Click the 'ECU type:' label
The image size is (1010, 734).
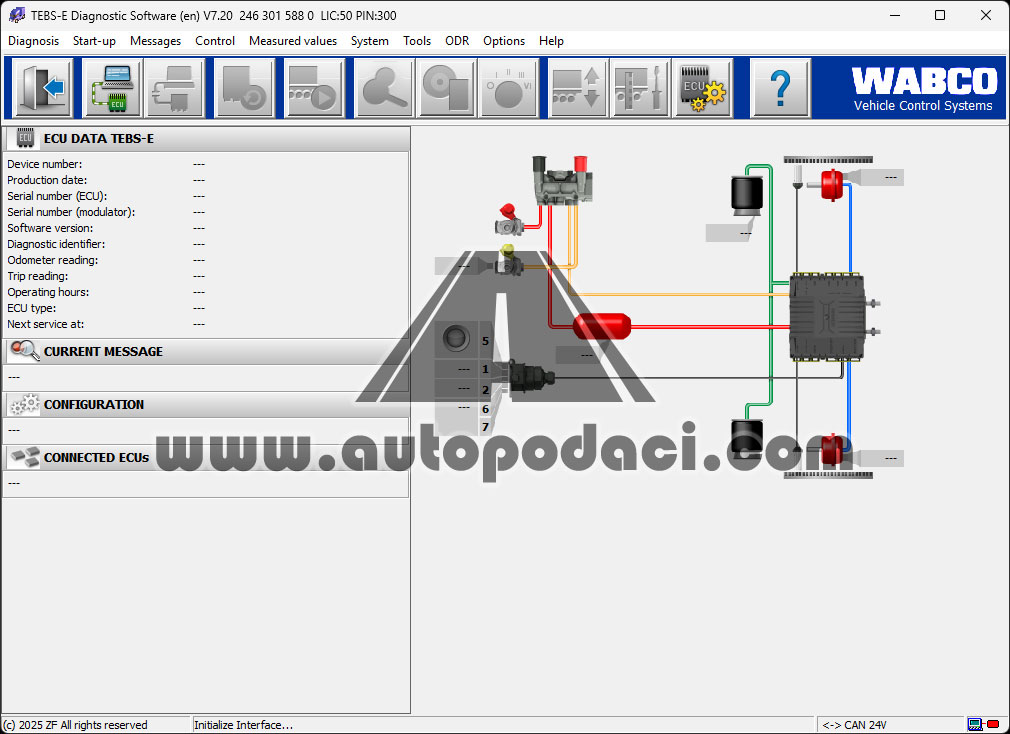(32, 308)
